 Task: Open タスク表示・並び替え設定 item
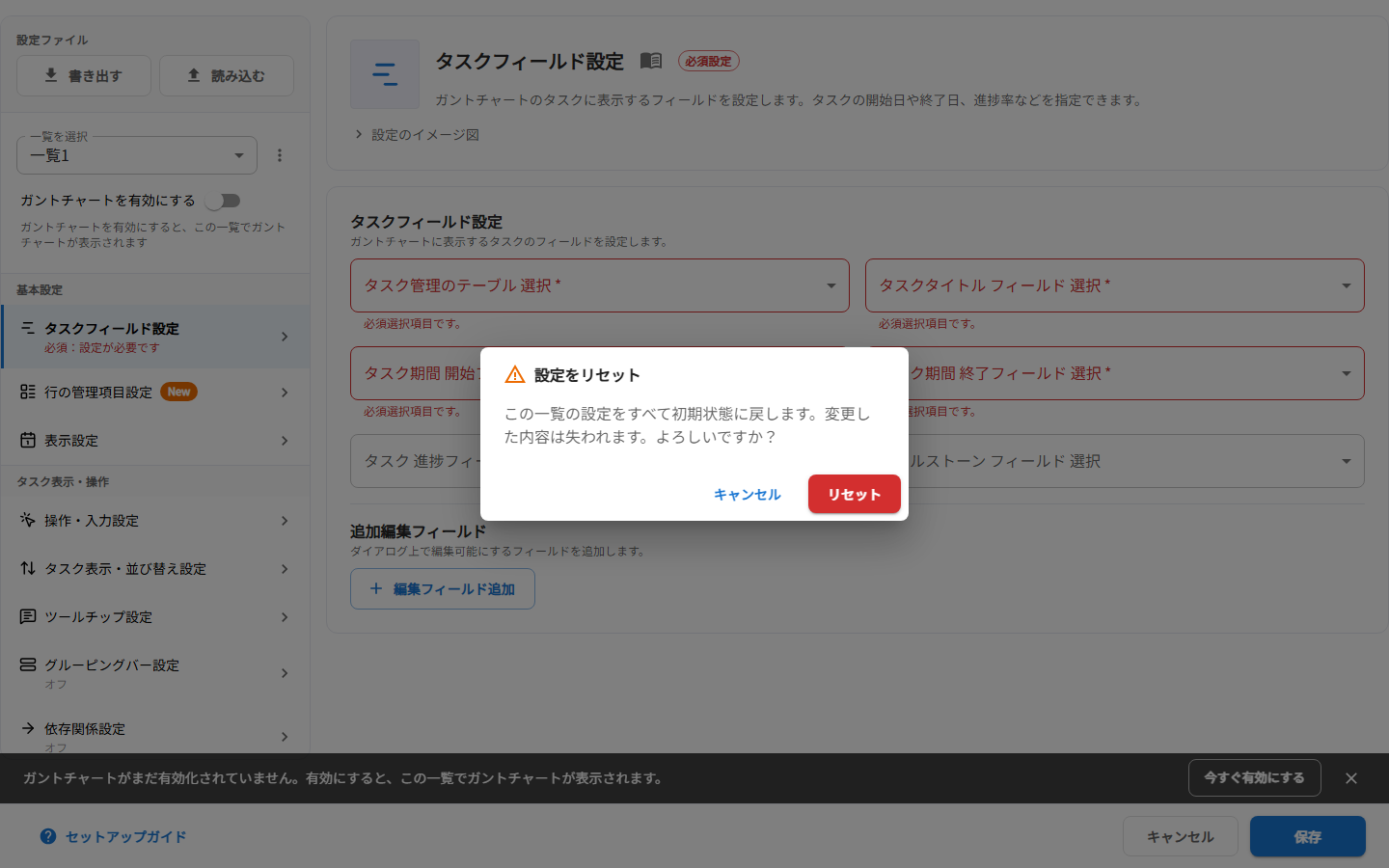pos(155,568)
